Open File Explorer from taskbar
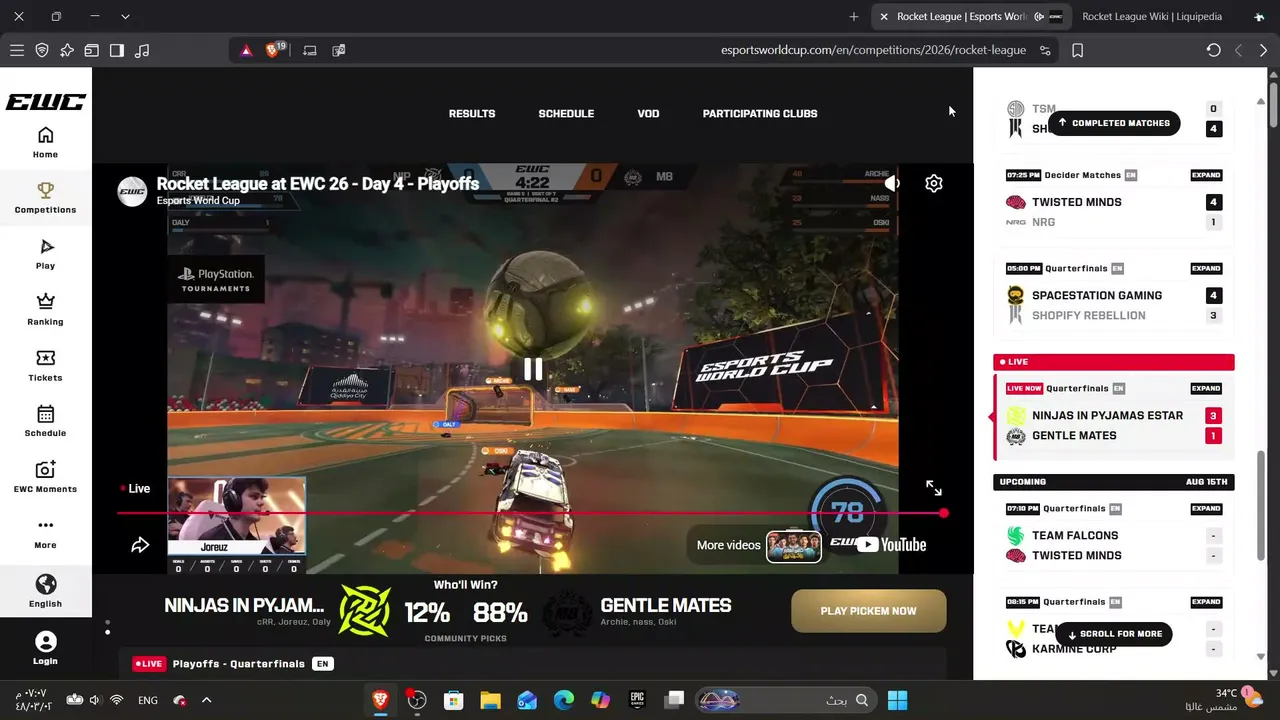This screenshot has width=1280, height=720. tap(490, 700)
